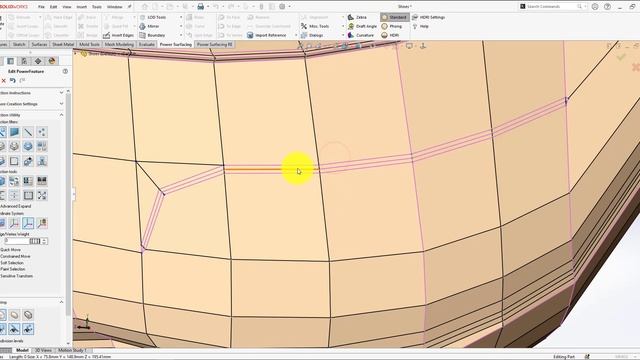Image resolution: width=640 pixels, height=360 pixels.
Task: Switch to the Mesh Modeling tab
Action: tap(119, 44)
